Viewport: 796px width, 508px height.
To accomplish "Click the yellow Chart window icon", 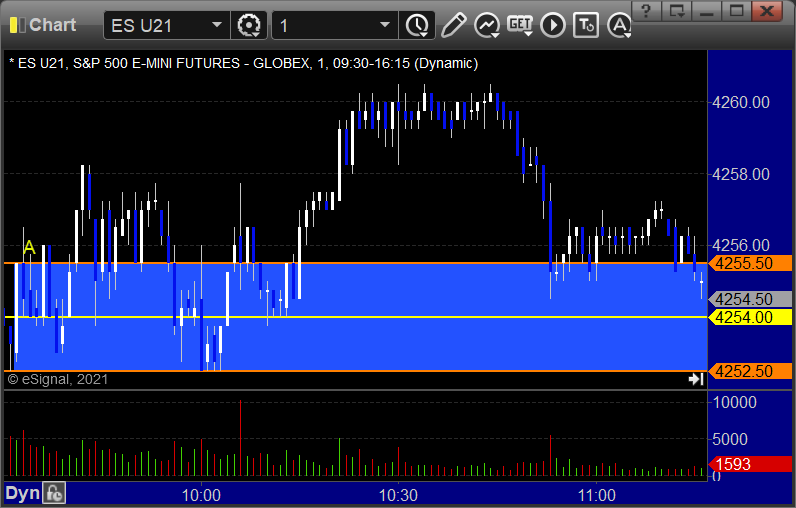I will pyautogui.click(x=17, y=25).
